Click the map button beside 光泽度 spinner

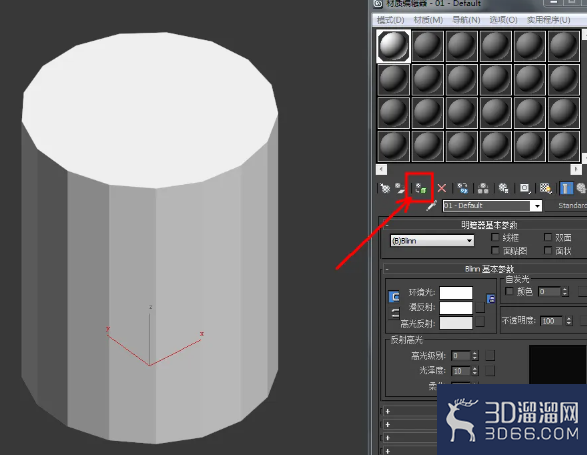click(490, 370)
